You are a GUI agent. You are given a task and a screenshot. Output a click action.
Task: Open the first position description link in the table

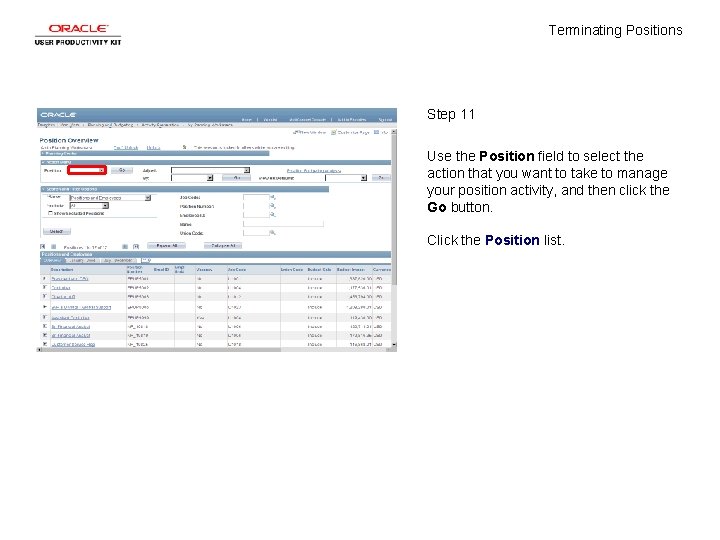click(69, 279)
